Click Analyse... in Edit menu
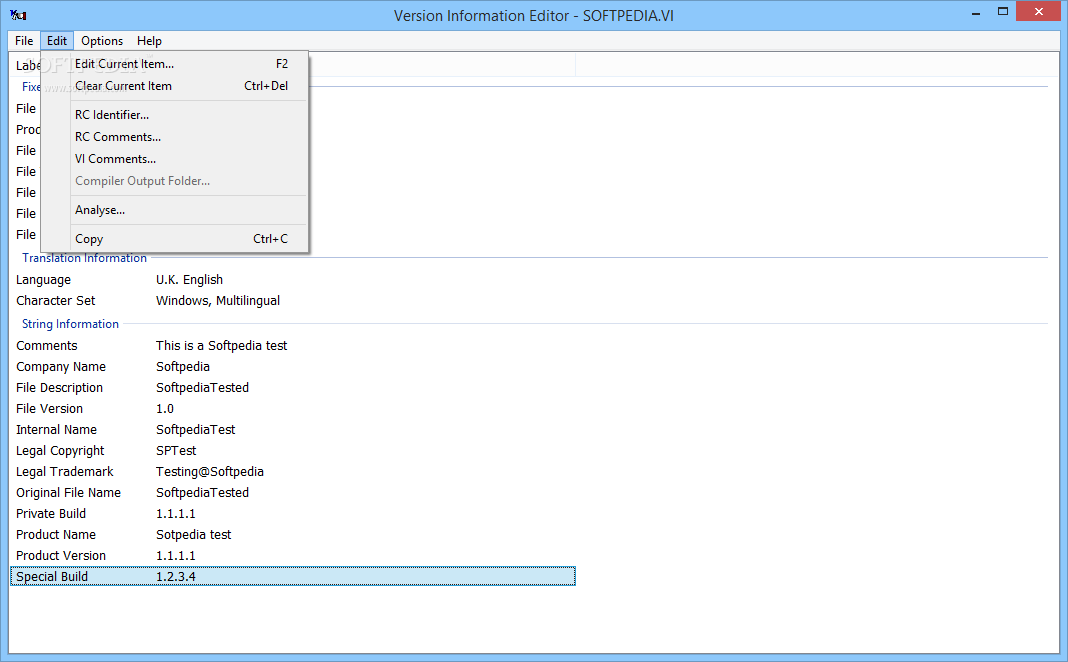Image resolution: width=1068 pixels, height=662 pixels. tap(174, 210)
